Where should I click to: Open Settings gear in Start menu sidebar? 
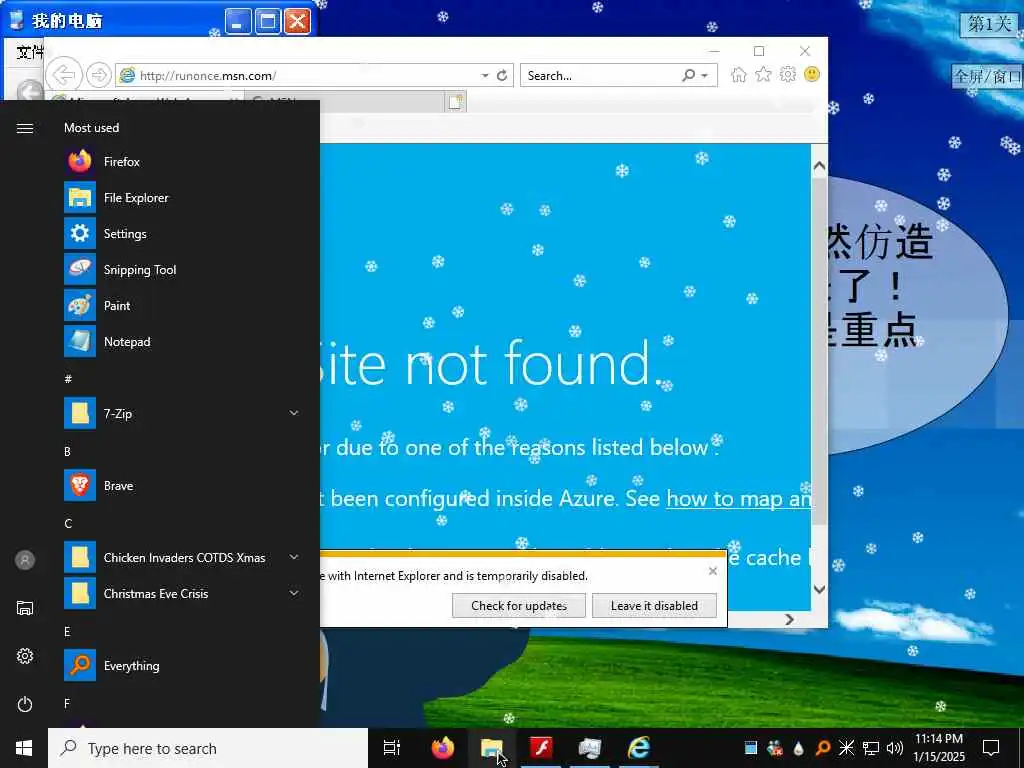pyautogui.click(x=25, y=656)
